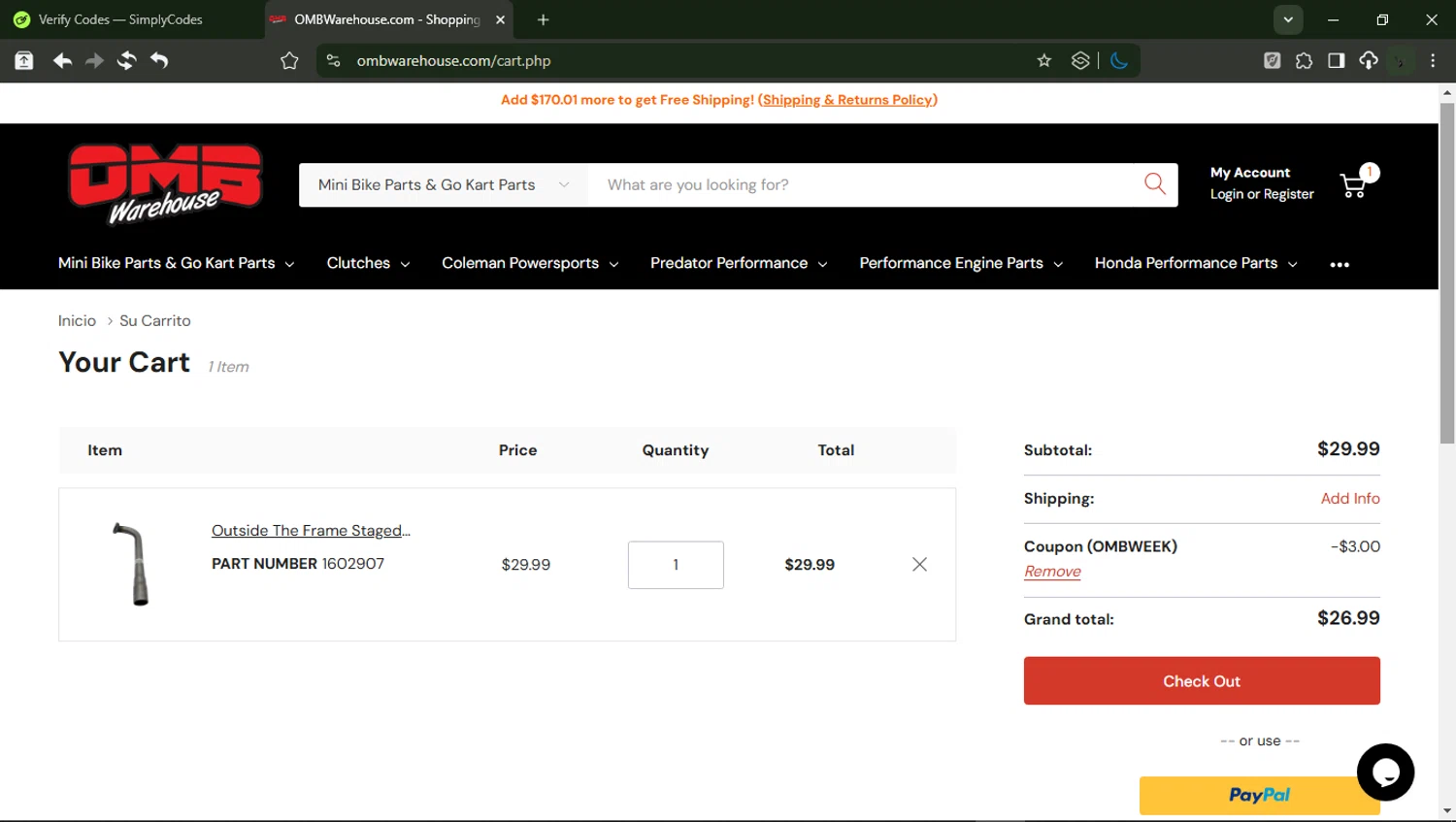Click Su Carrito breadcrumb
The image size is (1456, 822).
coord(155,320)
